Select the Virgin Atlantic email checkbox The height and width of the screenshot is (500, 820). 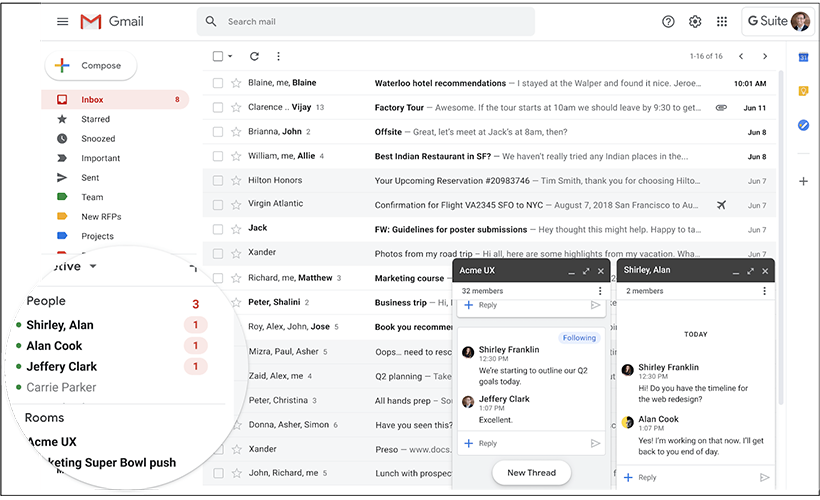[x=218, y=205]
